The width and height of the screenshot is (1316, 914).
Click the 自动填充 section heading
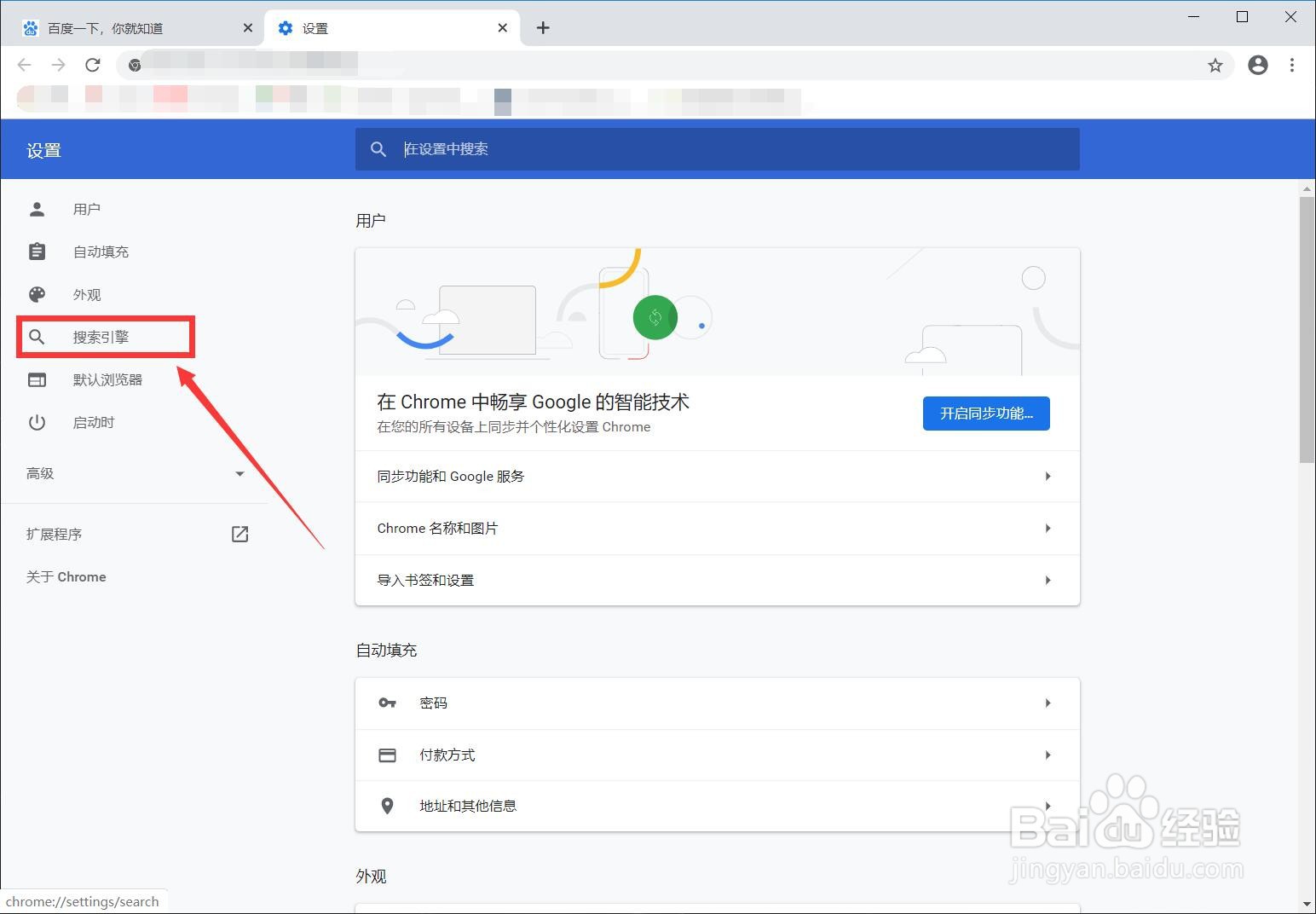point(387,651)
